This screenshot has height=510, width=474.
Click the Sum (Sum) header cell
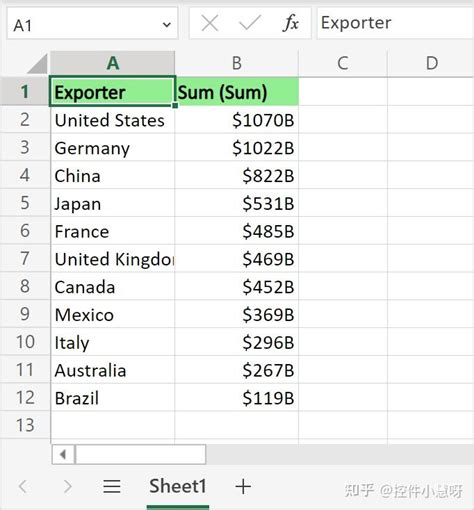(x=237, y=92)
